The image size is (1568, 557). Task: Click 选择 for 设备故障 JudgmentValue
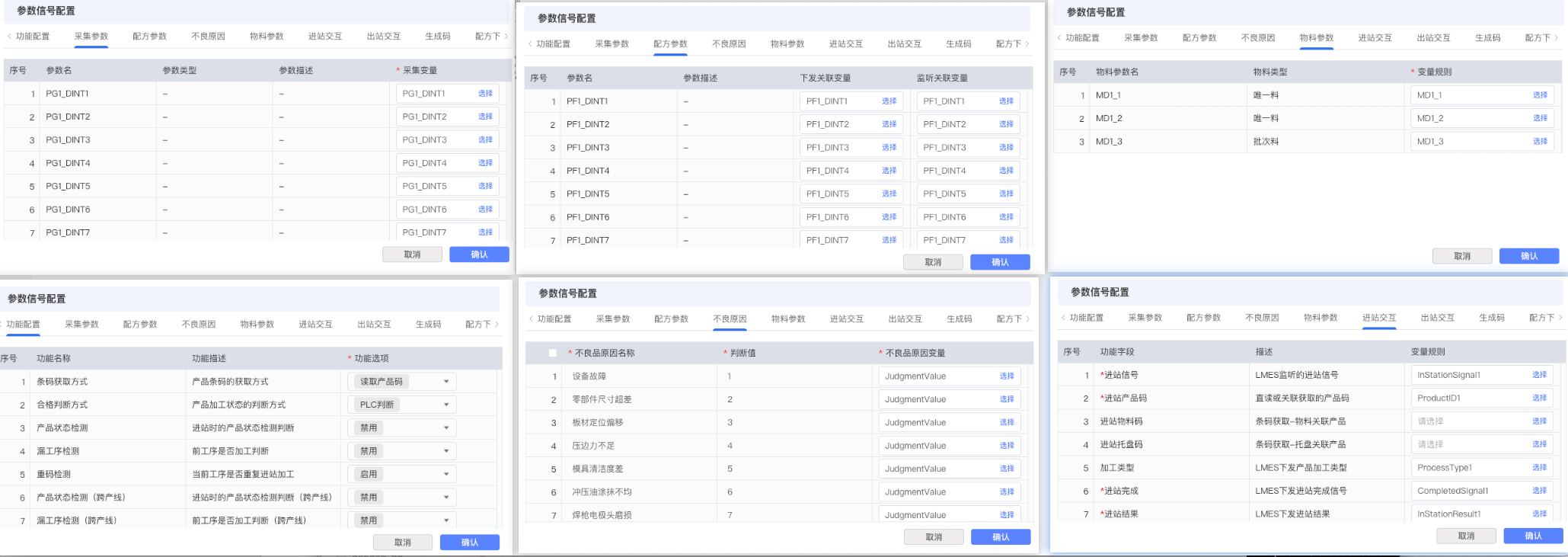[1007, 376]
